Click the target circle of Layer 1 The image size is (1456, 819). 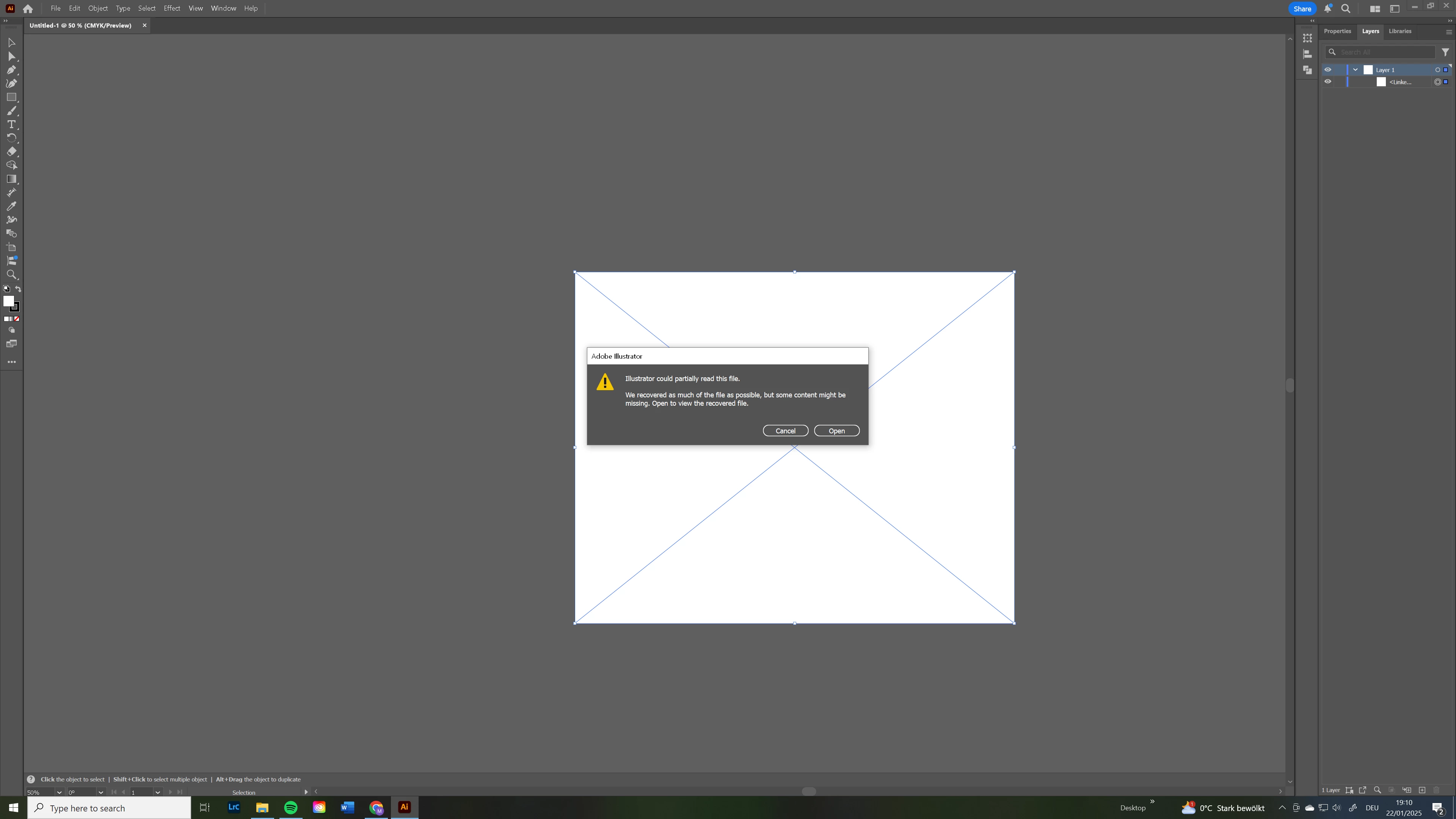pos(1437,69)
